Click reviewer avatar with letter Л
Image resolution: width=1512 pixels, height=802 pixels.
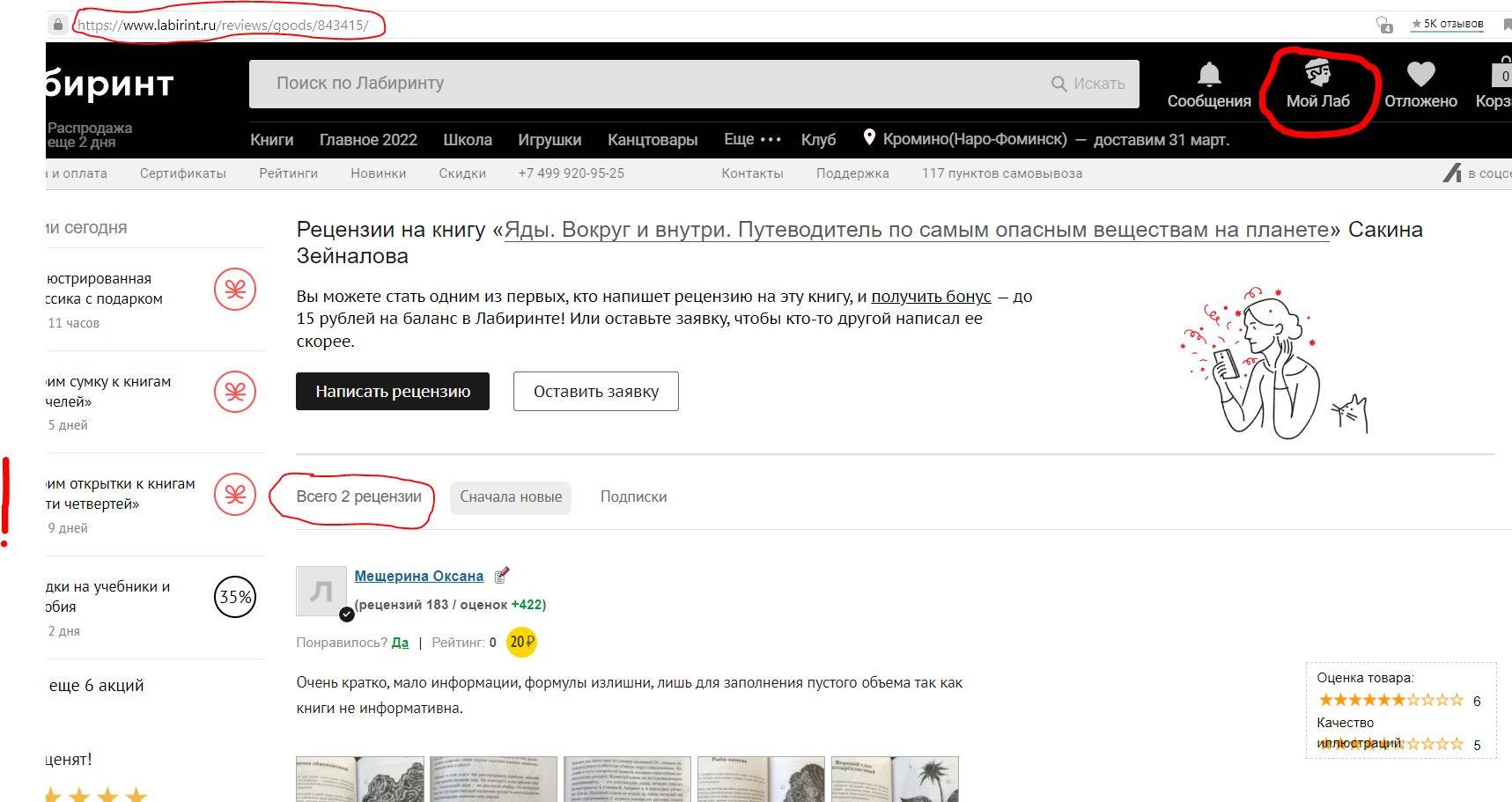(x=321, y=591)
